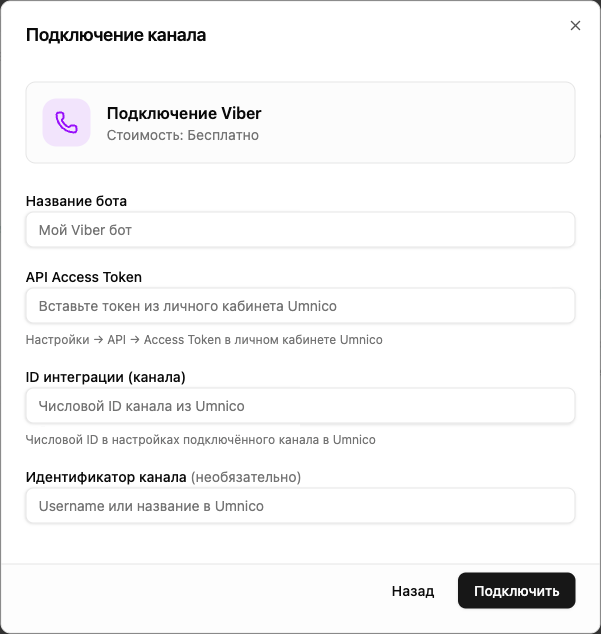Click the 'Подключение Viber' heading
Image resolution: width=601 pixels, height=634 pixels.
184,113
